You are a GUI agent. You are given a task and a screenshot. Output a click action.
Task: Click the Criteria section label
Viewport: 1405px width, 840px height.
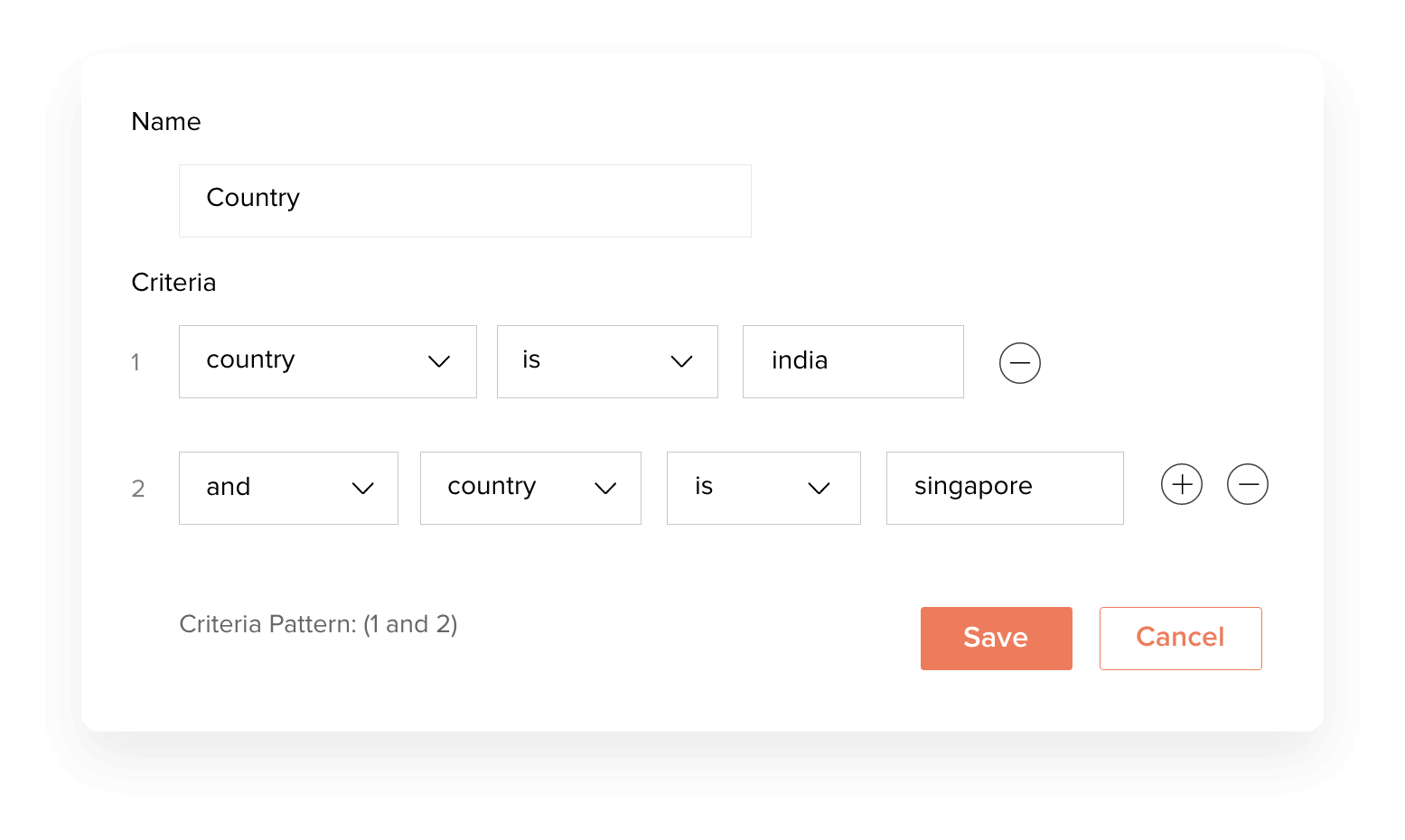click(173, 283)
